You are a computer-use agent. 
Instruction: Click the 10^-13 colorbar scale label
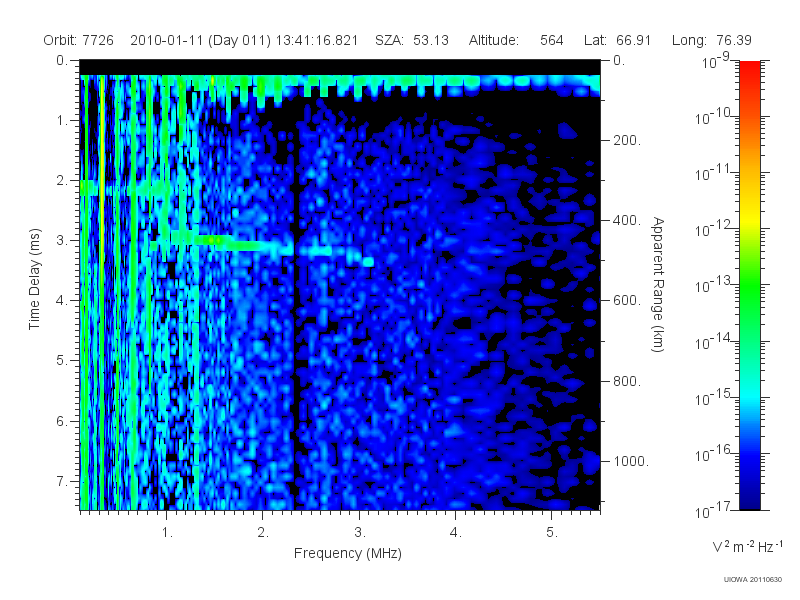pyautogui.click(x=715, y=286)
